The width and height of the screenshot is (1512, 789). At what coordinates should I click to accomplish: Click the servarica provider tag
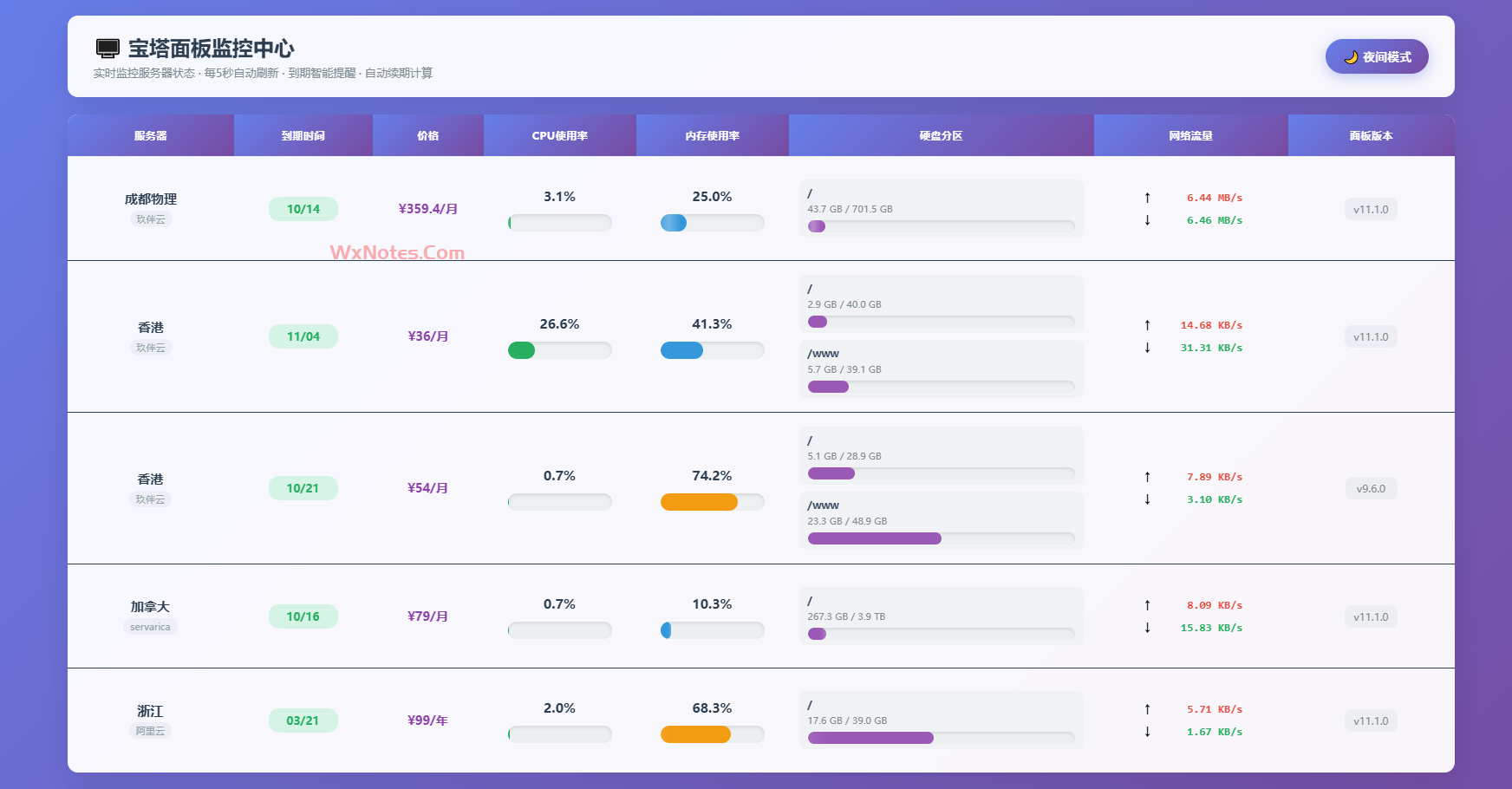point(150,627)
